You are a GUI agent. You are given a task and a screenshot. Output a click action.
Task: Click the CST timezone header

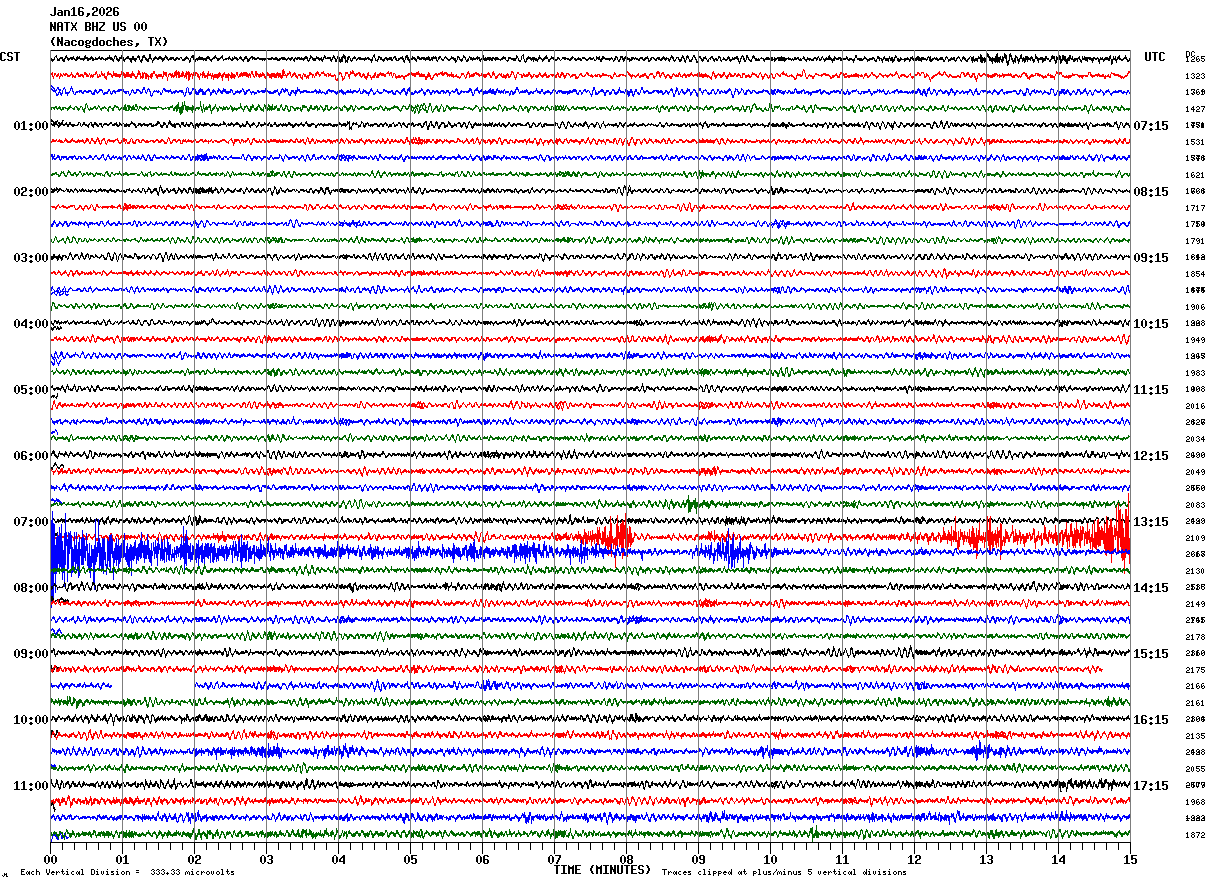(10, 57)
